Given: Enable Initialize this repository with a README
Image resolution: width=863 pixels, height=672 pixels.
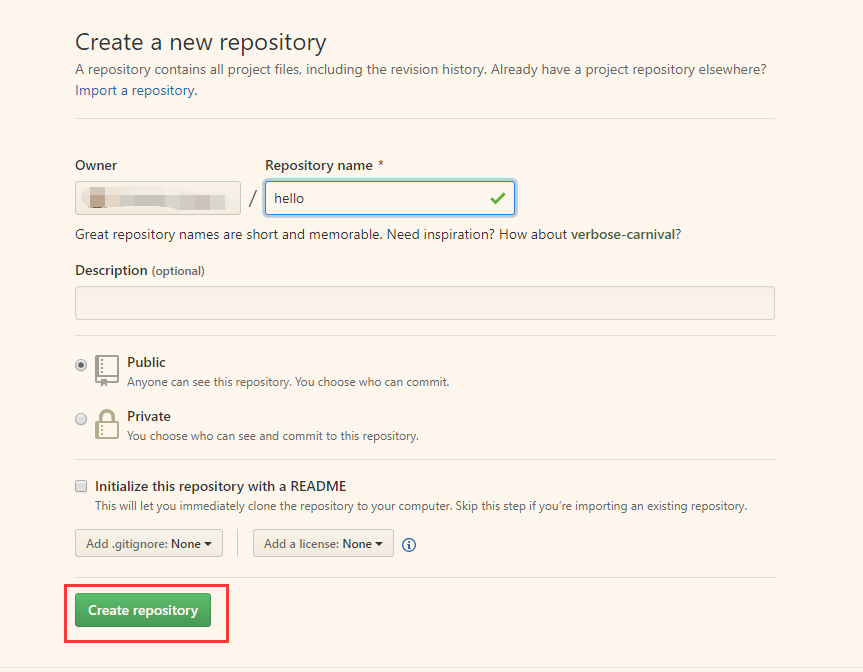Looking at the screenshot, I should pos(81,486).
